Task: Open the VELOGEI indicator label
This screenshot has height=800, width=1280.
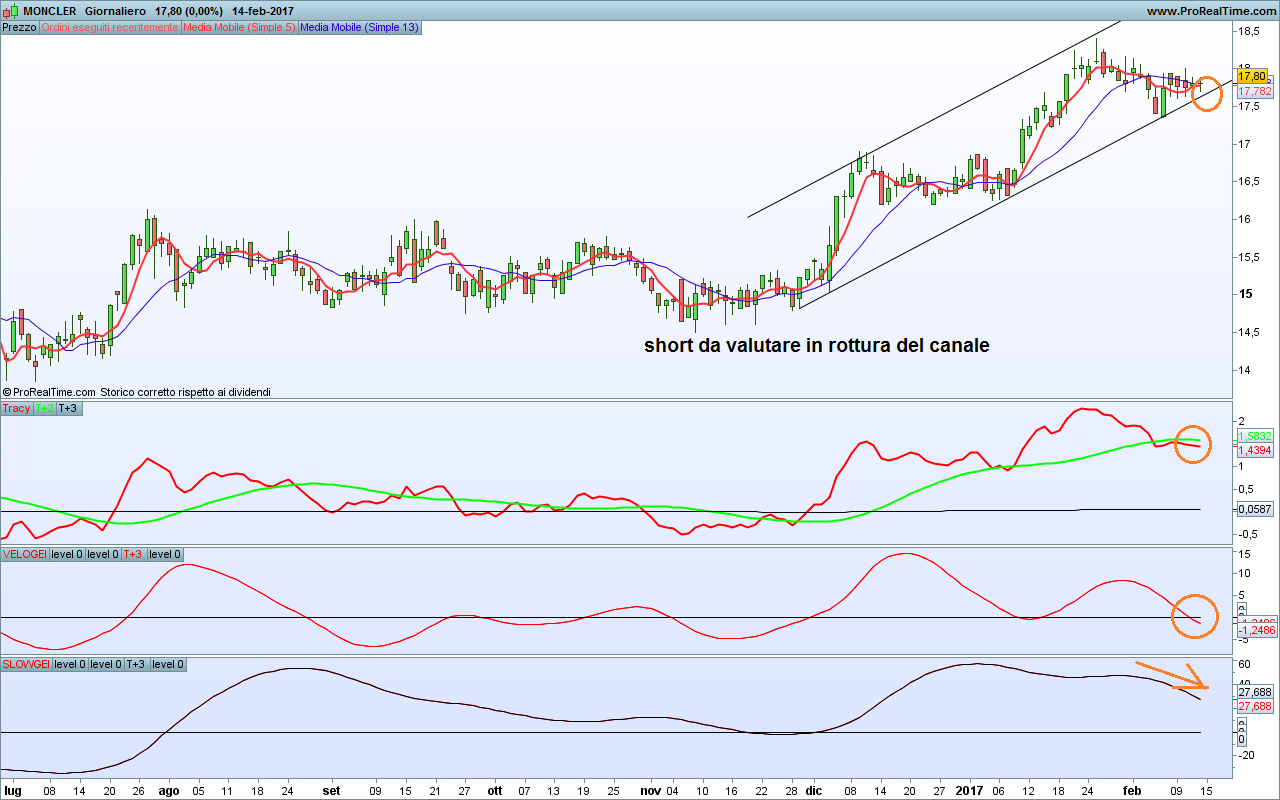Action: 24,554
